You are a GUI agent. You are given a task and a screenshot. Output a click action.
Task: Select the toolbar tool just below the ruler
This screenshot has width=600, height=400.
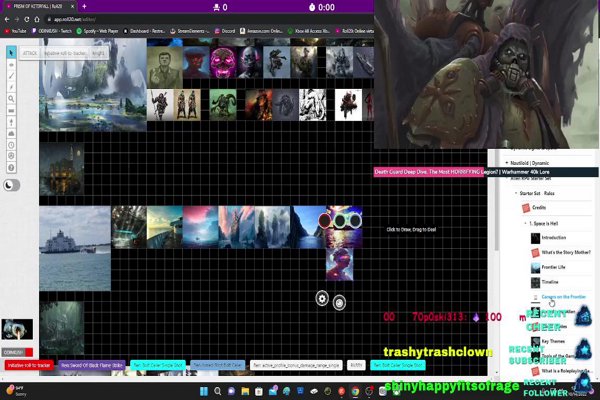click(11, 122)
